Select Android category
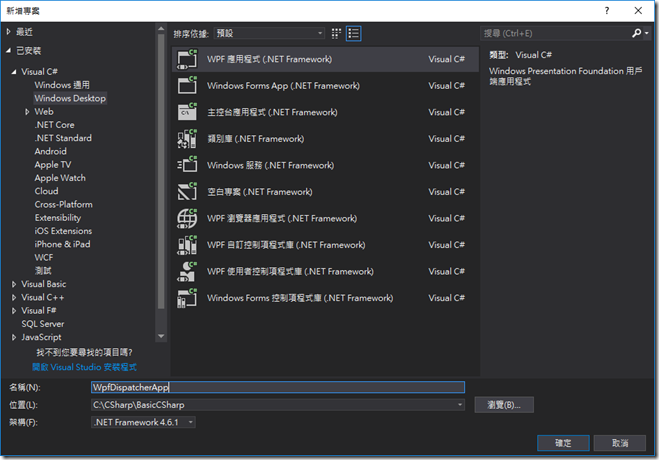 (x=50, y=151)
